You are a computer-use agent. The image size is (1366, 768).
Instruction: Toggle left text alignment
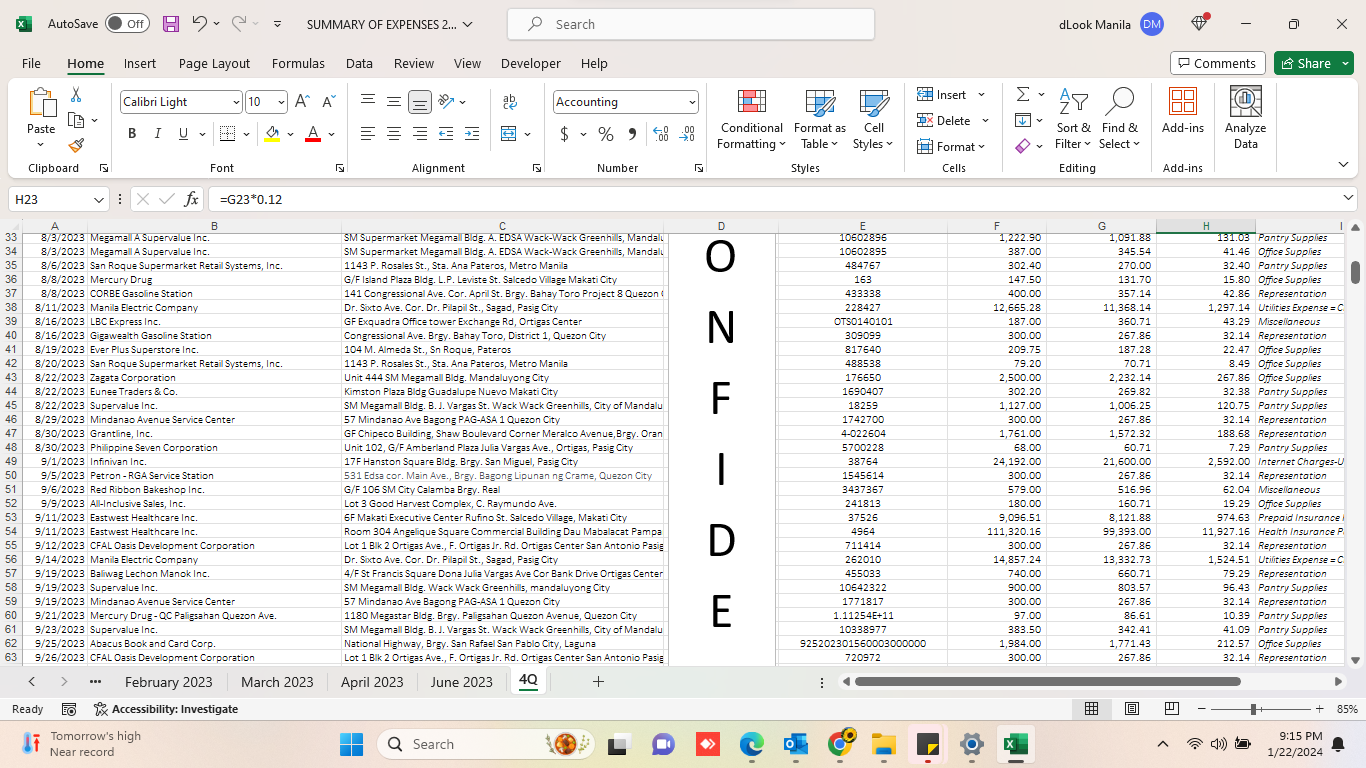tap(368, 134)
